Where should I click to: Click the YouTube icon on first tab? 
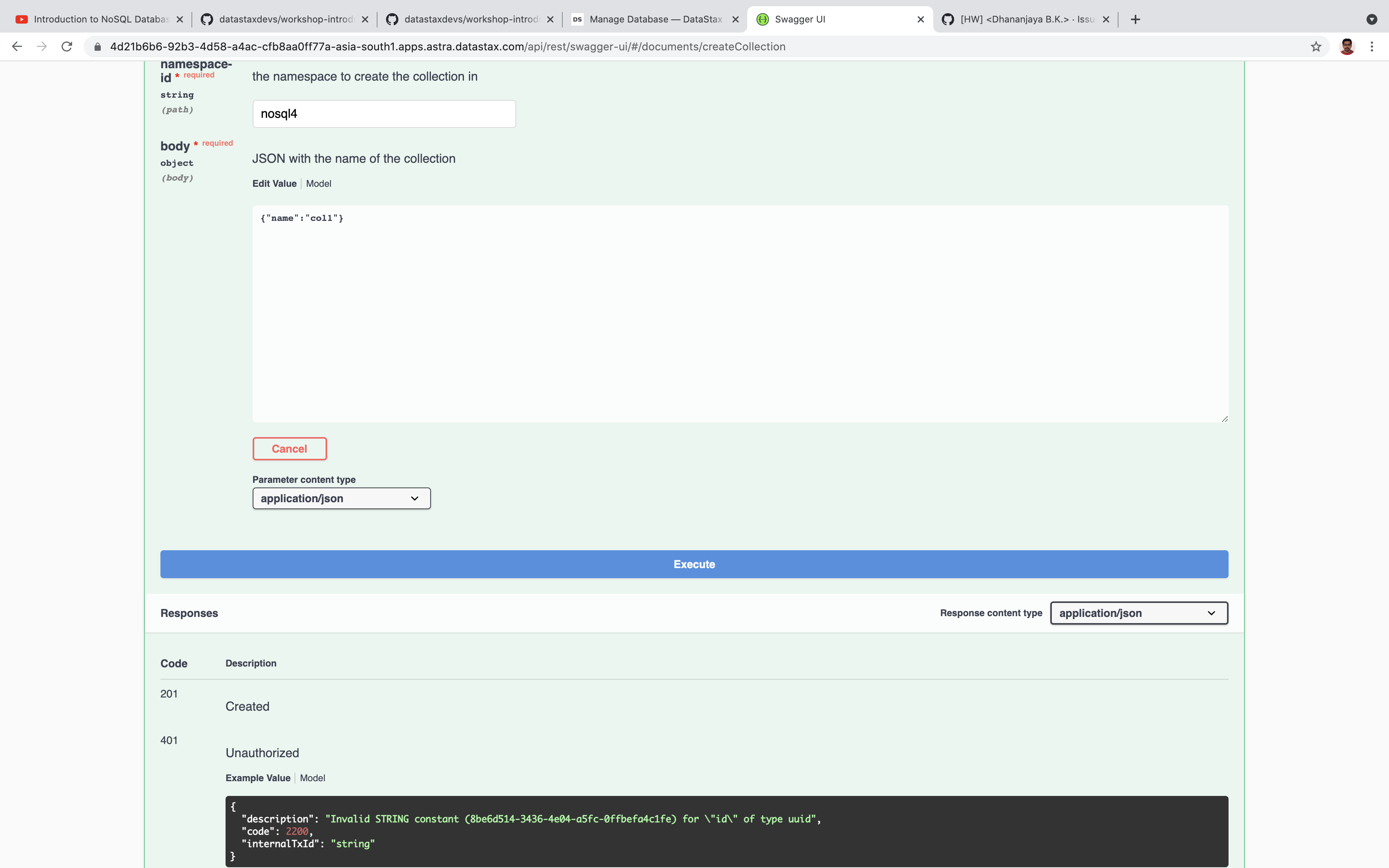click(21, 19)
